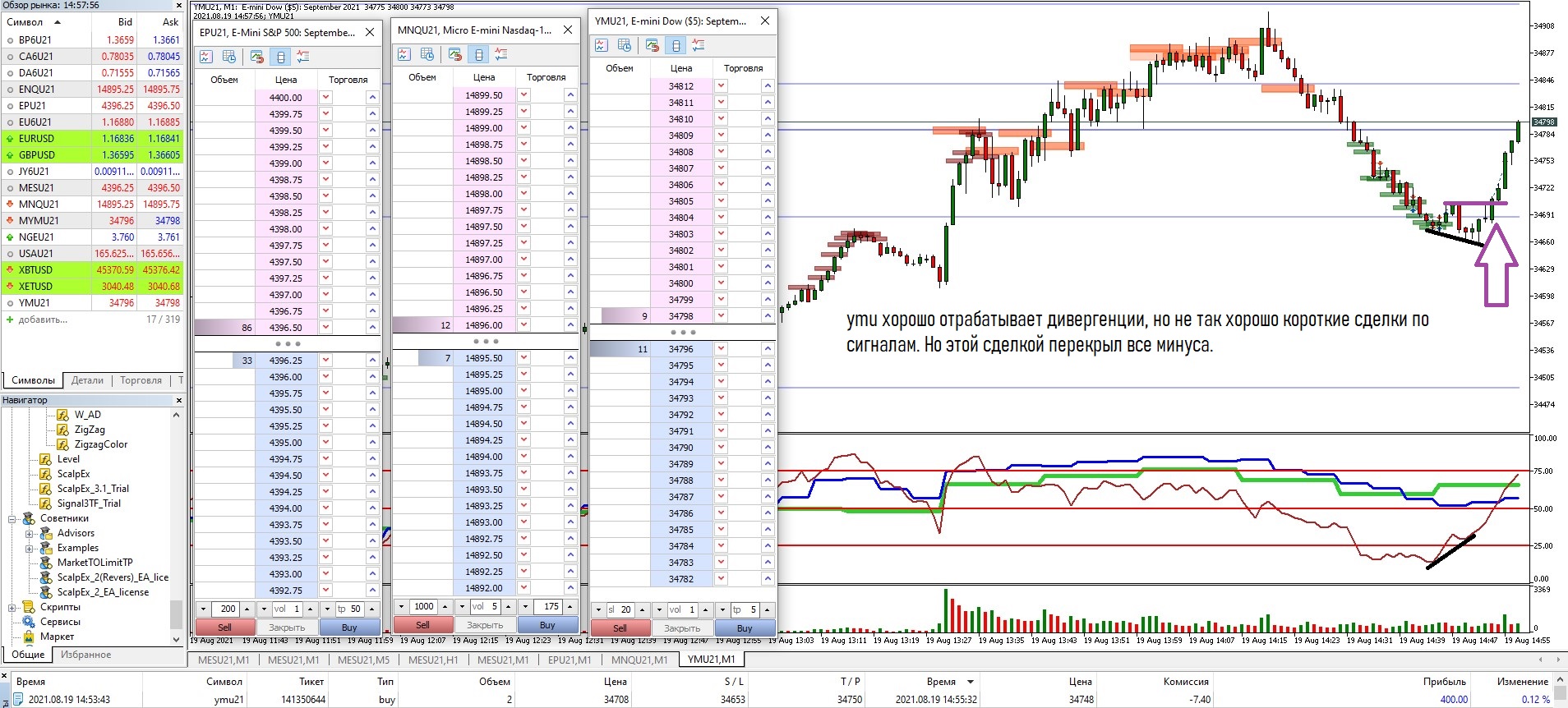Click the Маркет shopping bag icon

tap(29, 637)
